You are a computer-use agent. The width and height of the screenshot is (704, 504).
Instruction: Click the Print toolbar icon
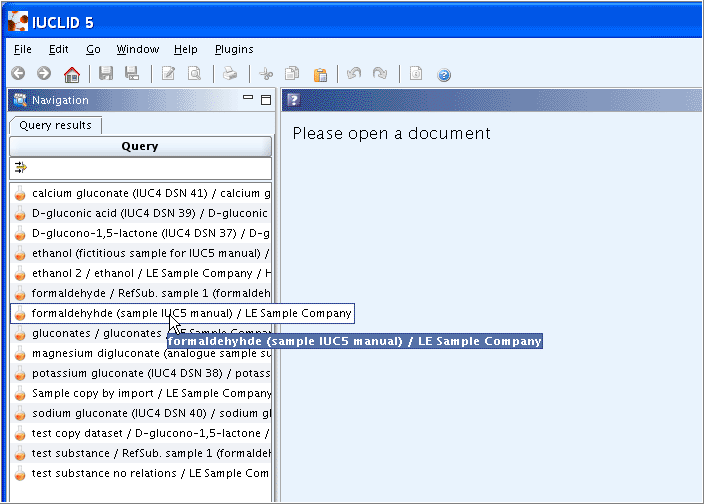tap(230, 73)
